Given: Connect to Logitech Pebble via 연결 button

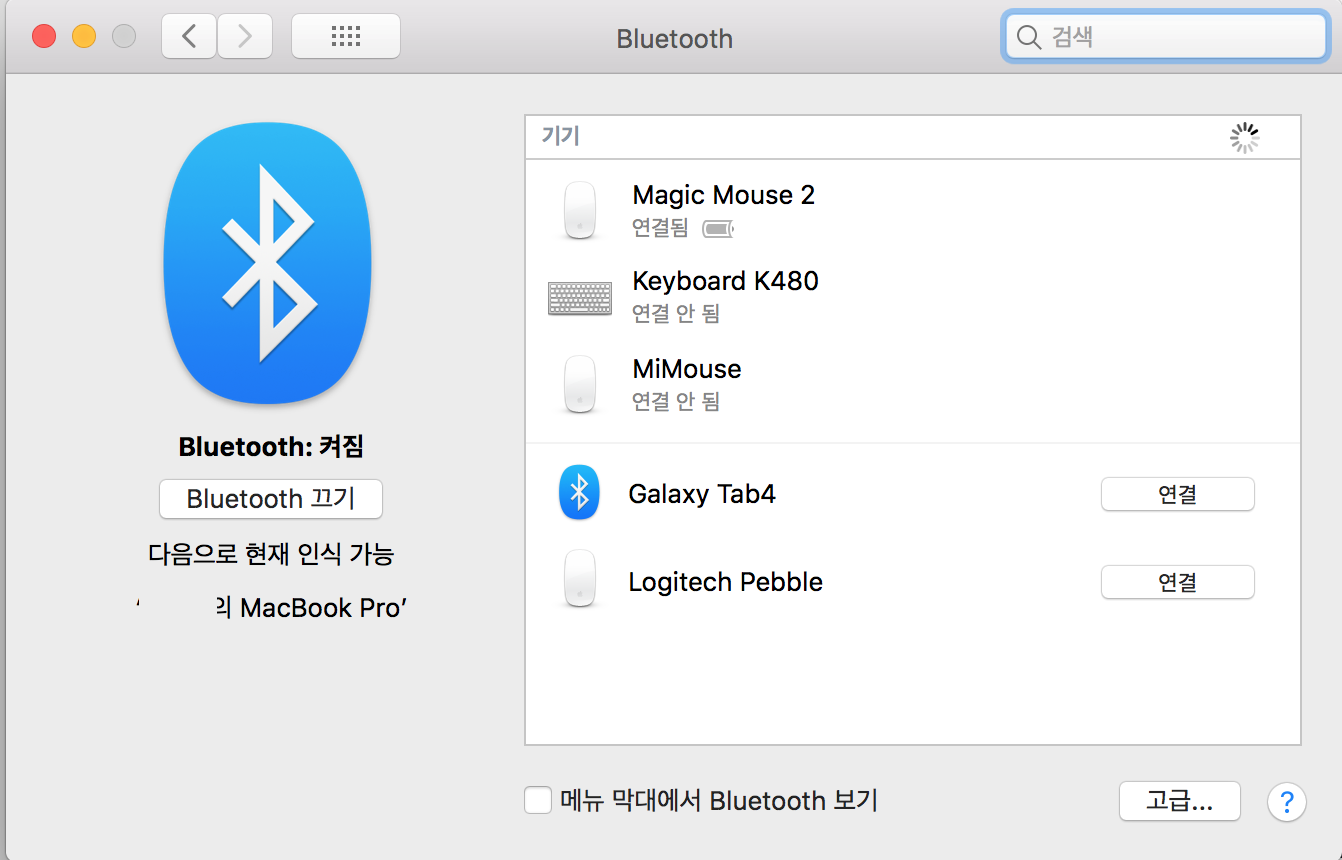Looking at the screenshot, I should [x=1177, y=582].
